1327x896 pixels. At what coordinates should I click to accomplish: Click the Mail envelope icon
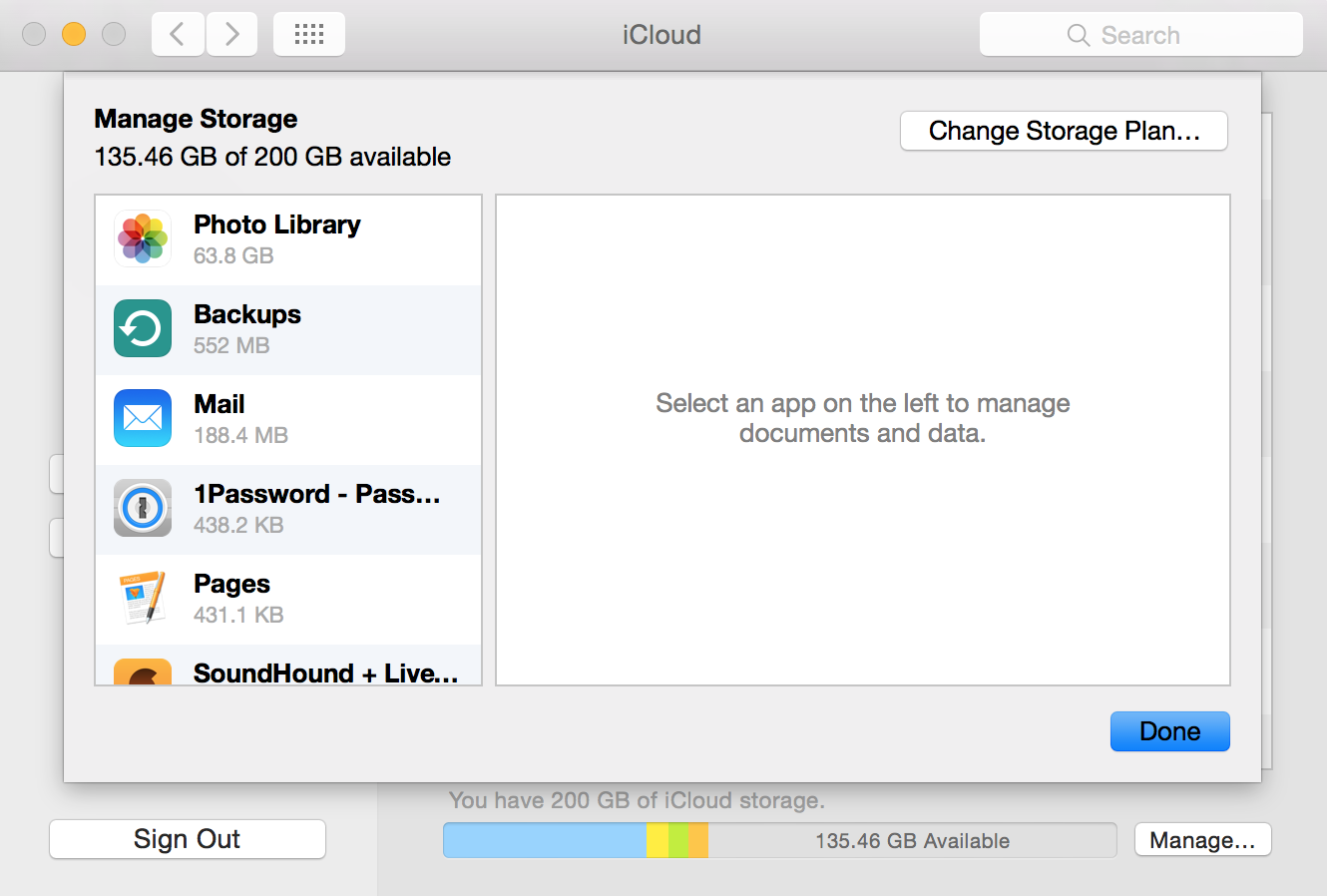click(x=143, y=418)
